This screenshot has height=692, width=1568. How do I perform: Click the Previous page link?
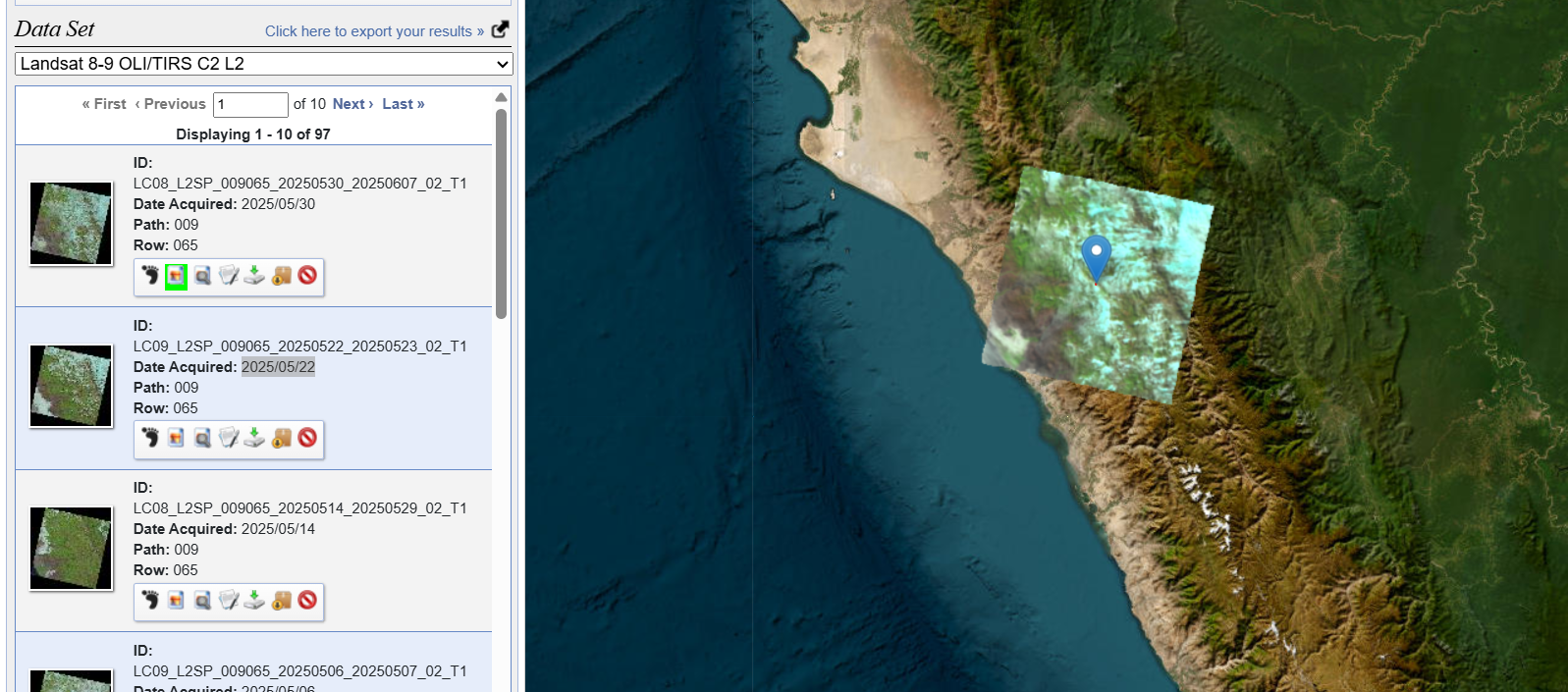tap(170, 104)
